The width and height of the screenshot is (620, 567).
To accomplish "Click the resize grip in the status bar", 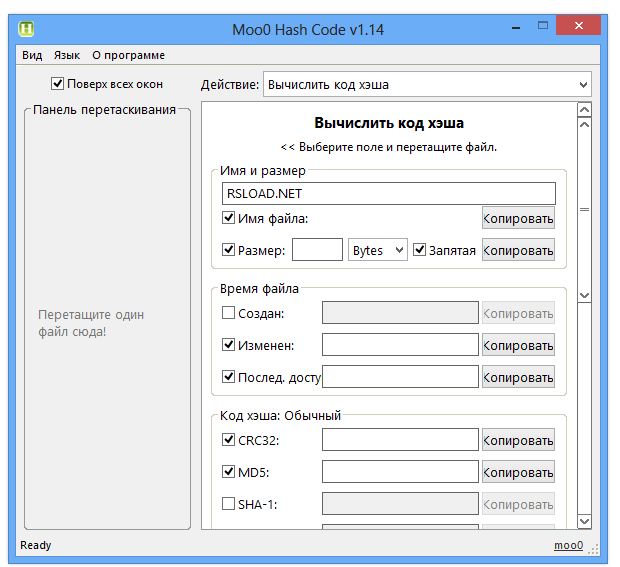I will [593, 549].
